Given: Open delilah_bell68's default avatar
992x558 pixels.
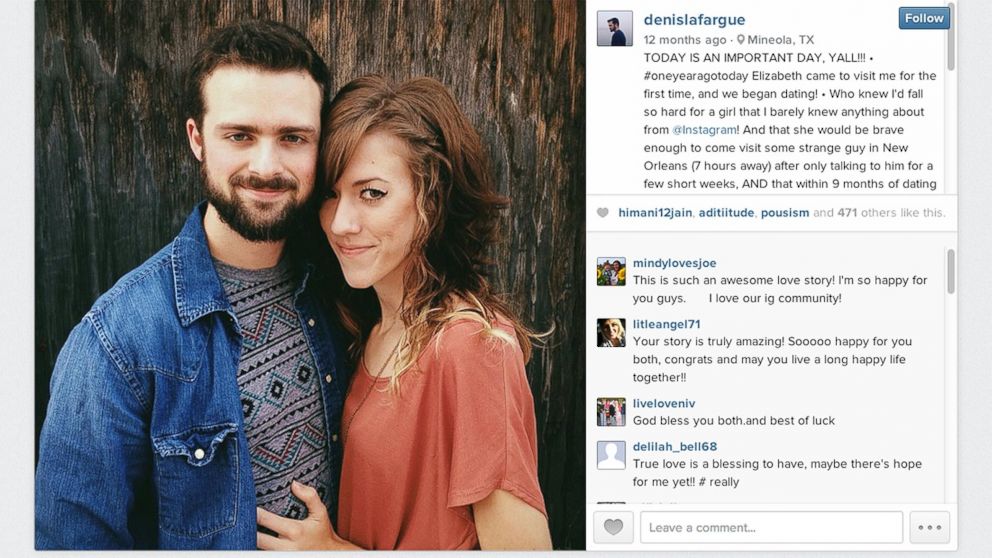Looking at the screenshot, I should (611, 455).
